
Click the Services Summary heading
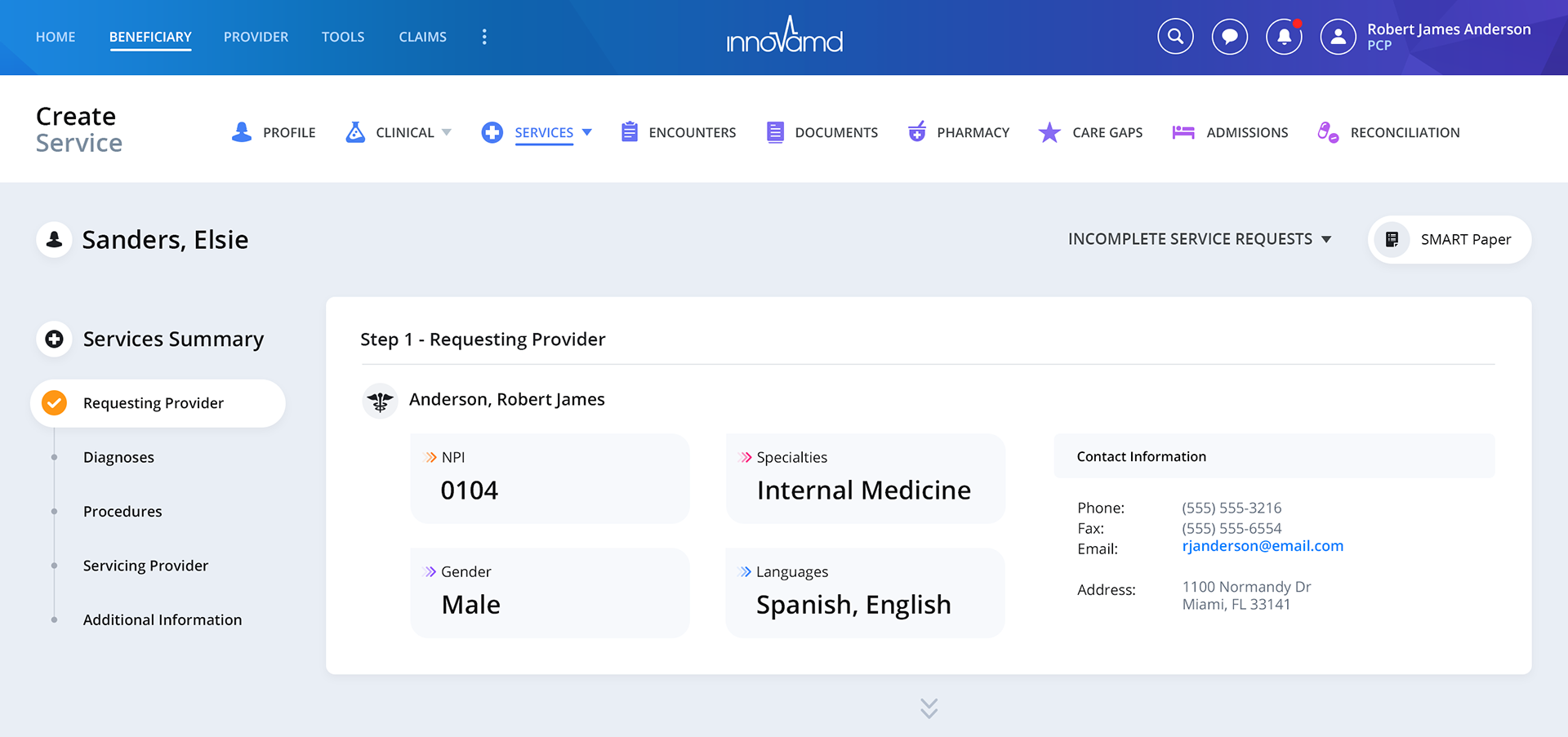173,339
